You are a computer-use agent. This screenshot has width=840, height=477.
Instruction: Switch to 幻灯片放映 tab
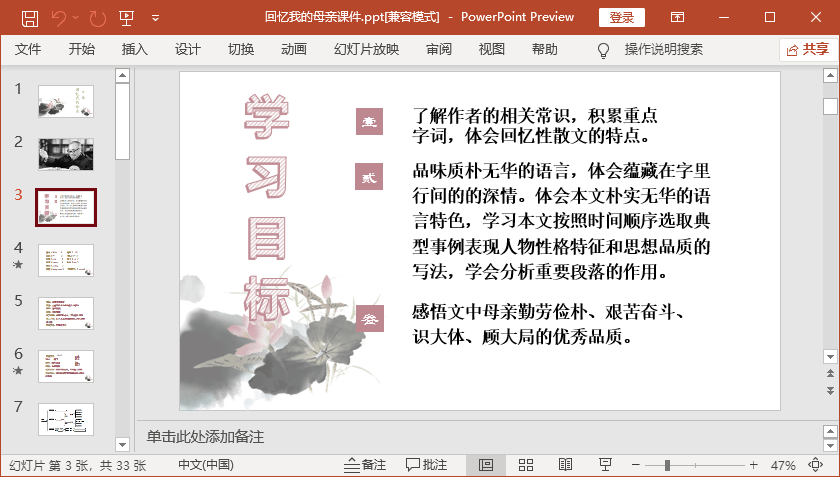(366, 49)
